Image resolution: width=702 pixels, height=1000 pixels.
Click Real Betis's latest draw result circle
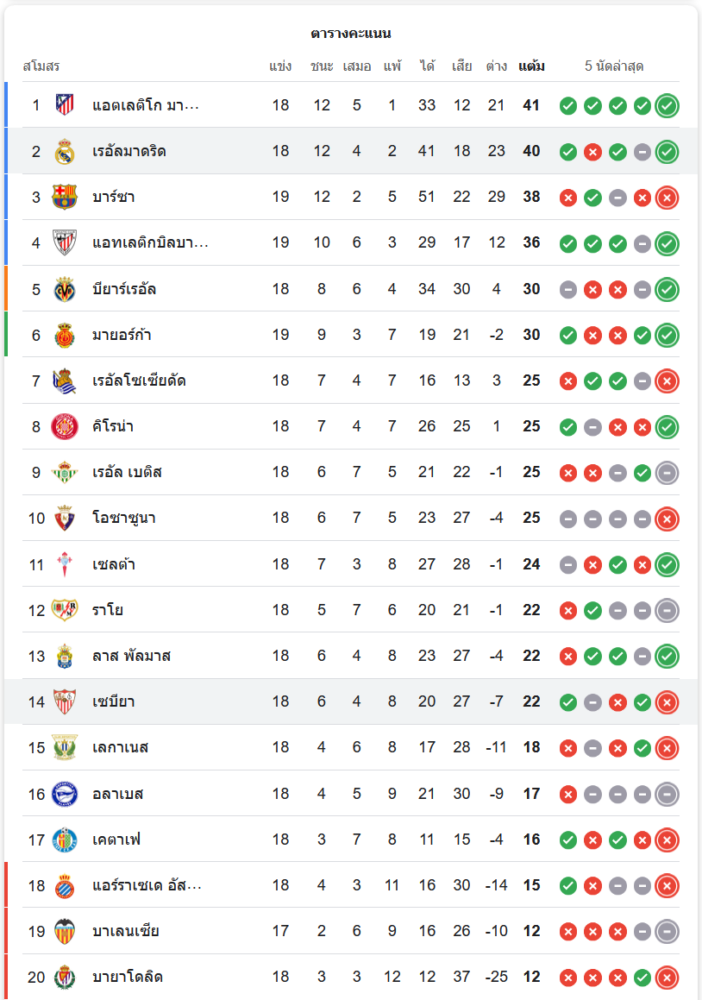[x=667, y=472]
